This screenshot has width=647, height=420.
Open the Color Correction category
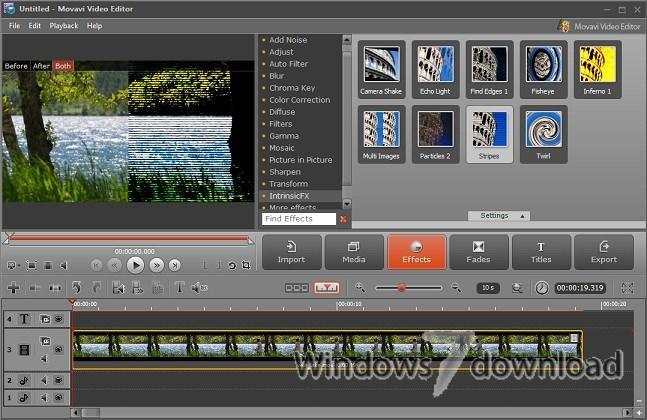click(x=300, y=100)
